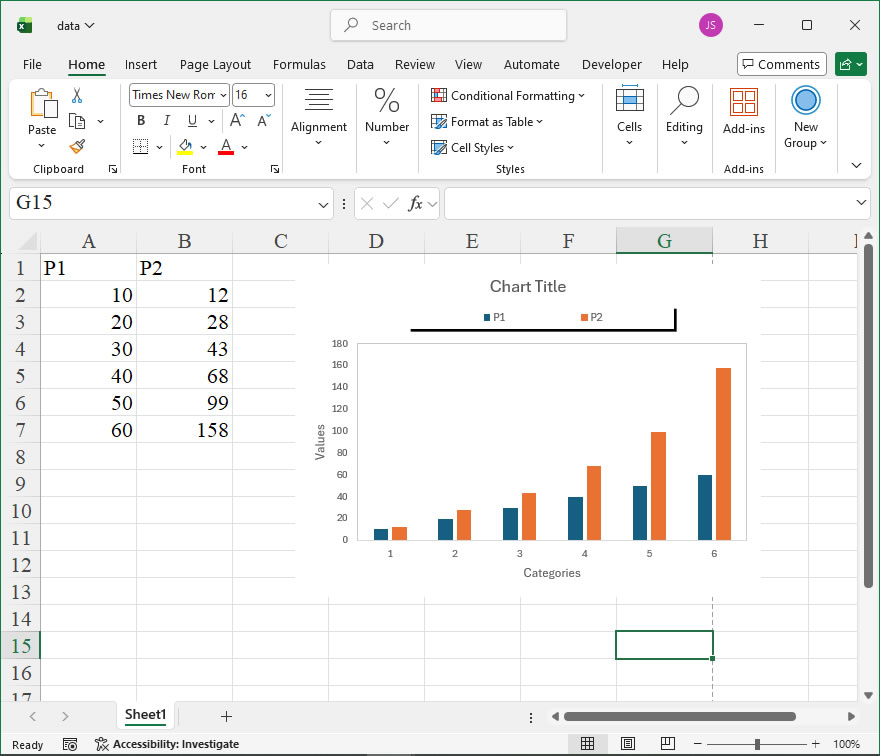Viewport: 880px width, 756px height.
Task: Click the Cut scissors icon
Action: pos(77,96)
